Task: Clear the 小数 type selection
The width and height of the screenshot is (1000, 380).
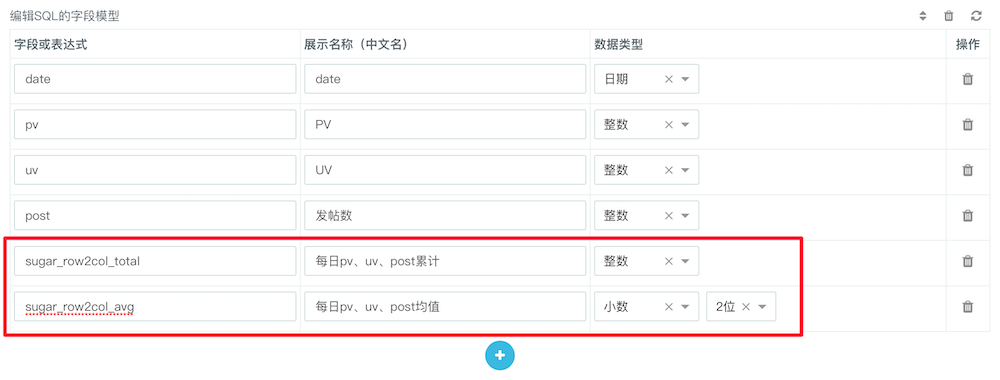Action: pos(668,307)
